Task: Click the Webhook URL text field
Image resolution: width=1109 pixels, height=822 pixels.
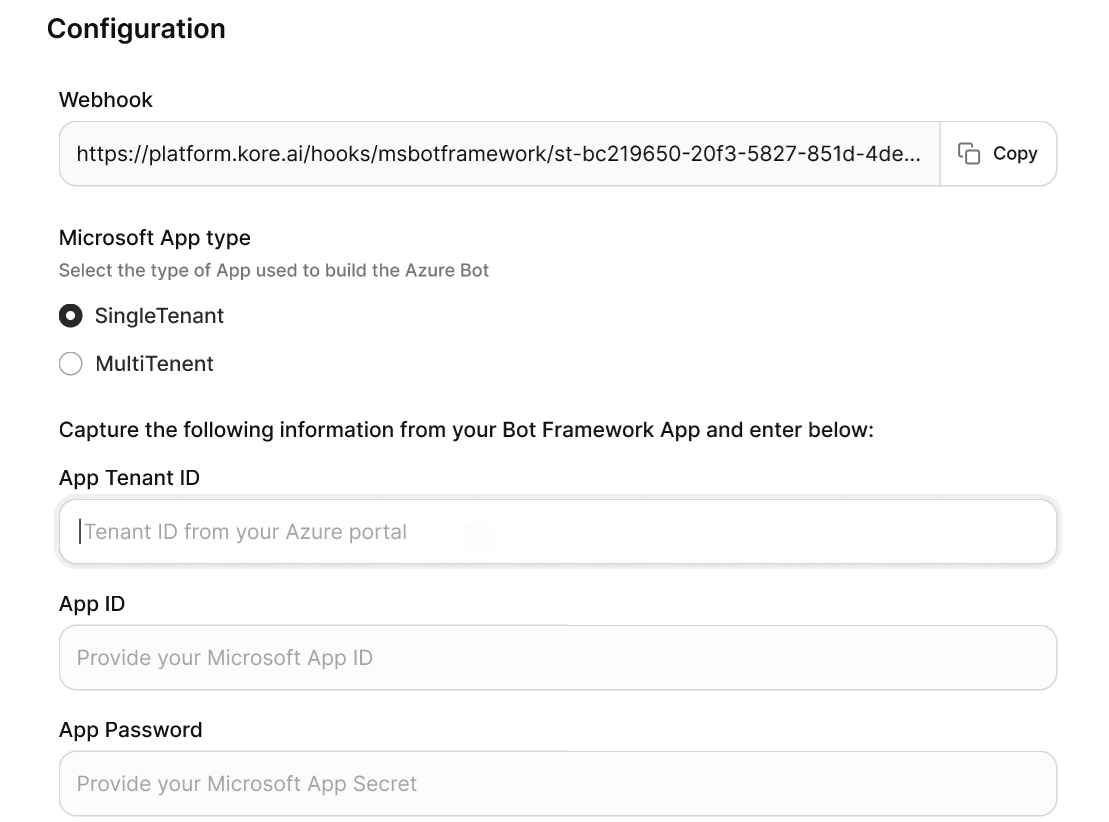Action: (499, 154)
